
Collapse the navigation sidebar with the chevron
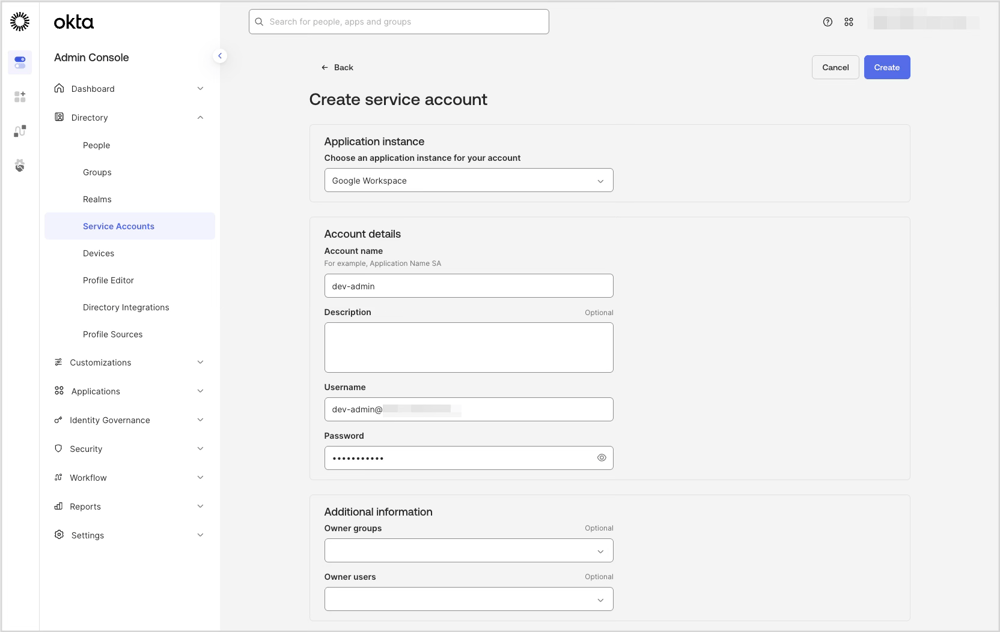tap(220, 56)
